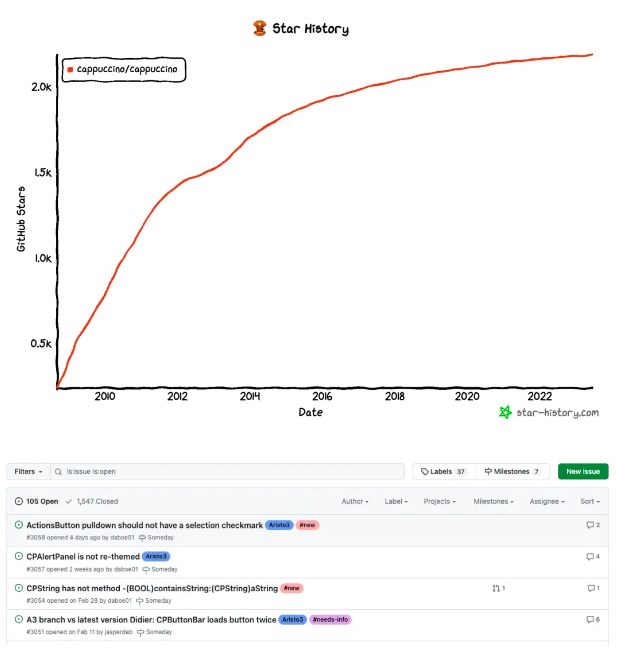Click comment icon on ActionsButton pulldown issue
The image size is (627, 653).
(x=590, y=525)
